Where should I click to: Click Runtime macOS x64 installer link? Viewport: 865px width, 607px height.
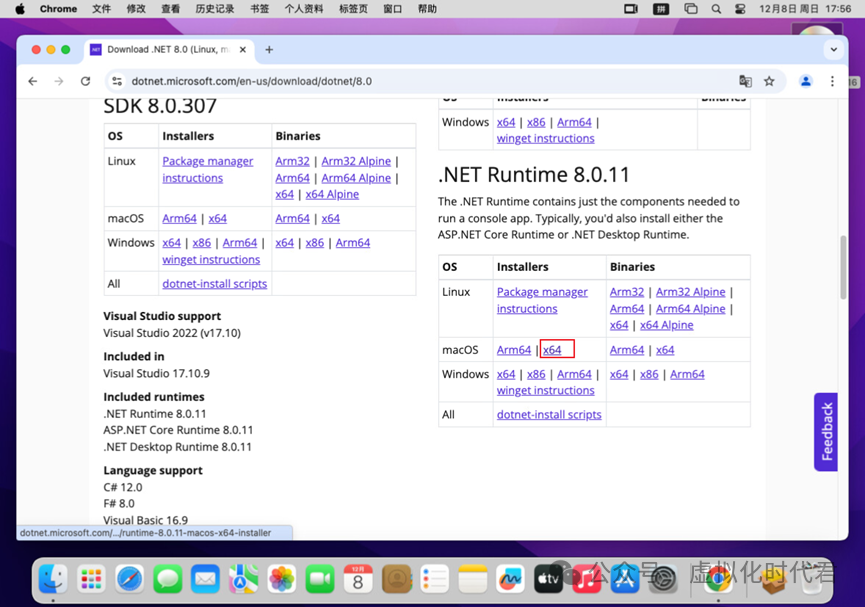(x=552, y=350)
